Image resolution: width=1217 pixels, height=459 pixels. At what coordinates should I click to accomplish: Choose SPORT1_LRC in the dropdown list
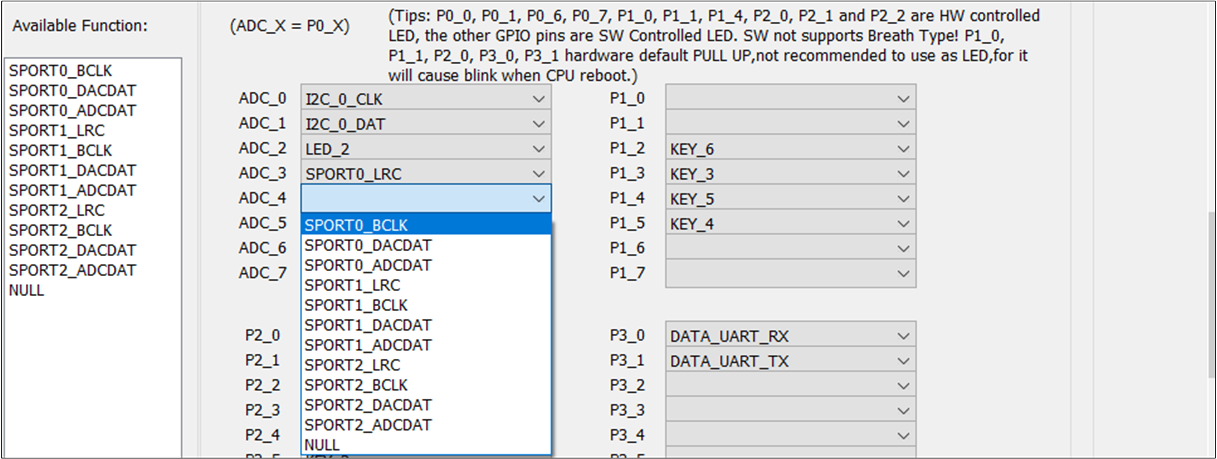tap(426, 285)
